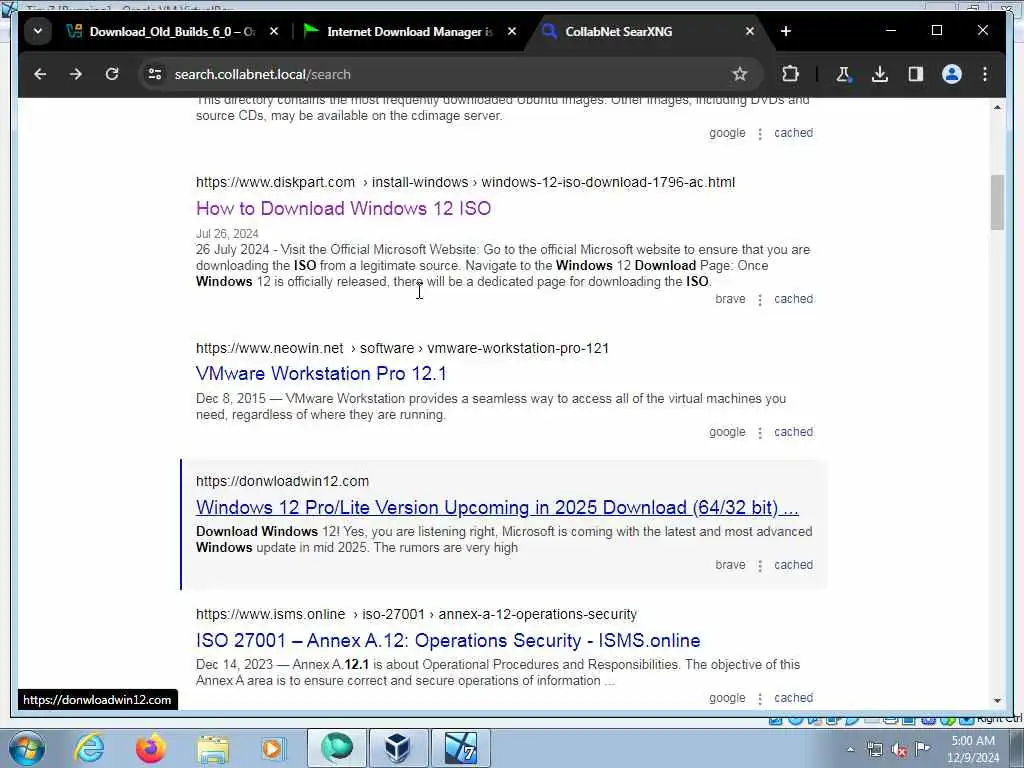Open the Action Center flag tray icon
The image size is (1024, 768).
point(922,749)
